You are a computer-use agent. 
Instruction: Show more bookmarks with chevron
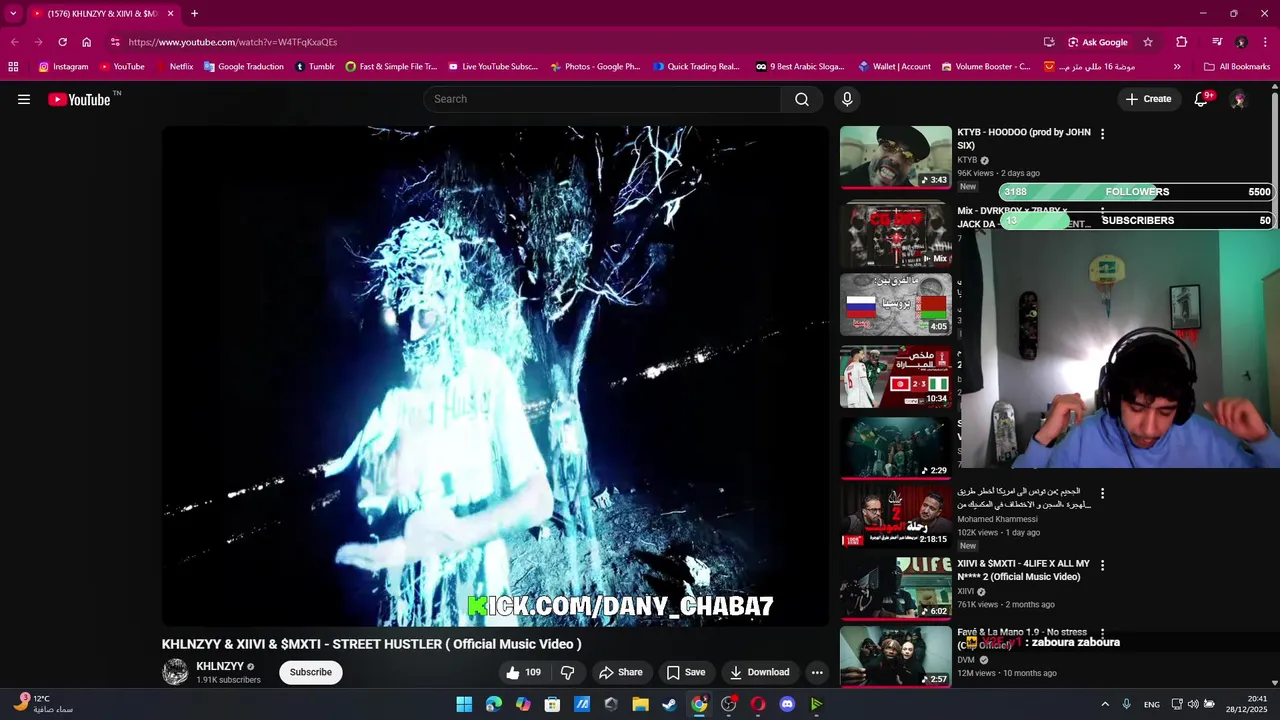point(1177,67)
